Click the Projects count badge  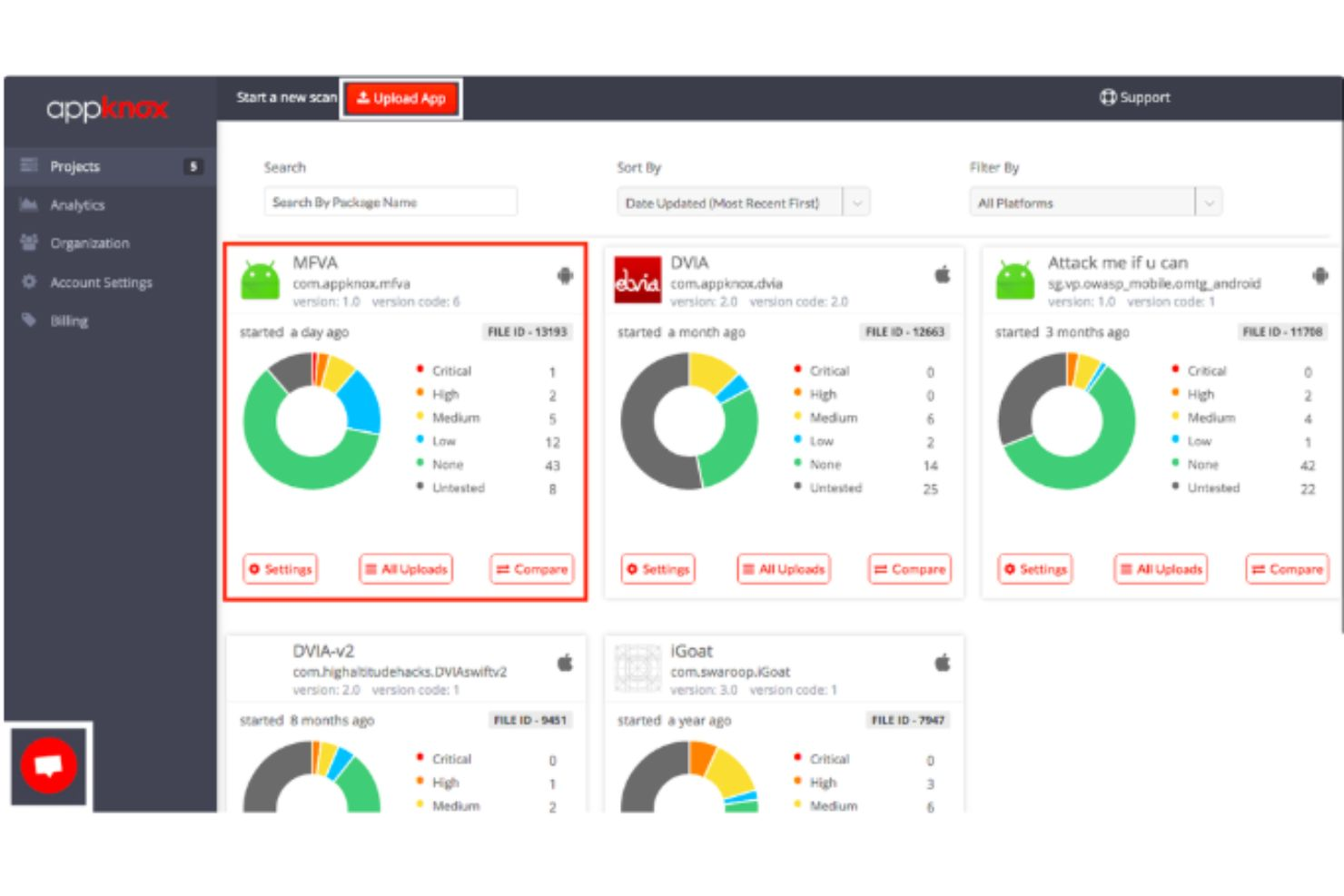(193, 166)
